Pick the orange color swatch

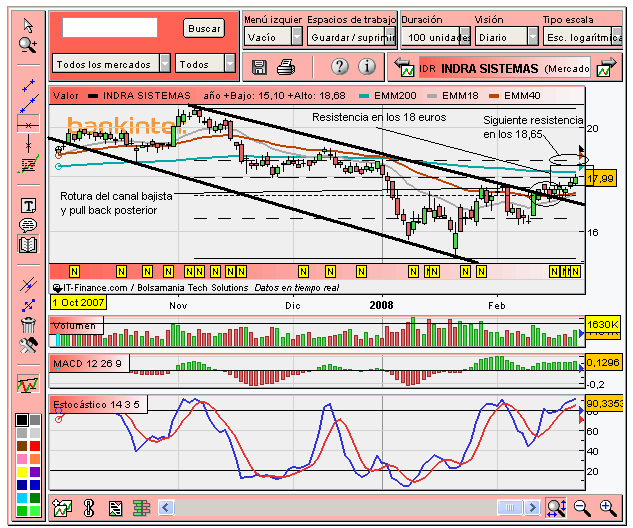(35, 459)
